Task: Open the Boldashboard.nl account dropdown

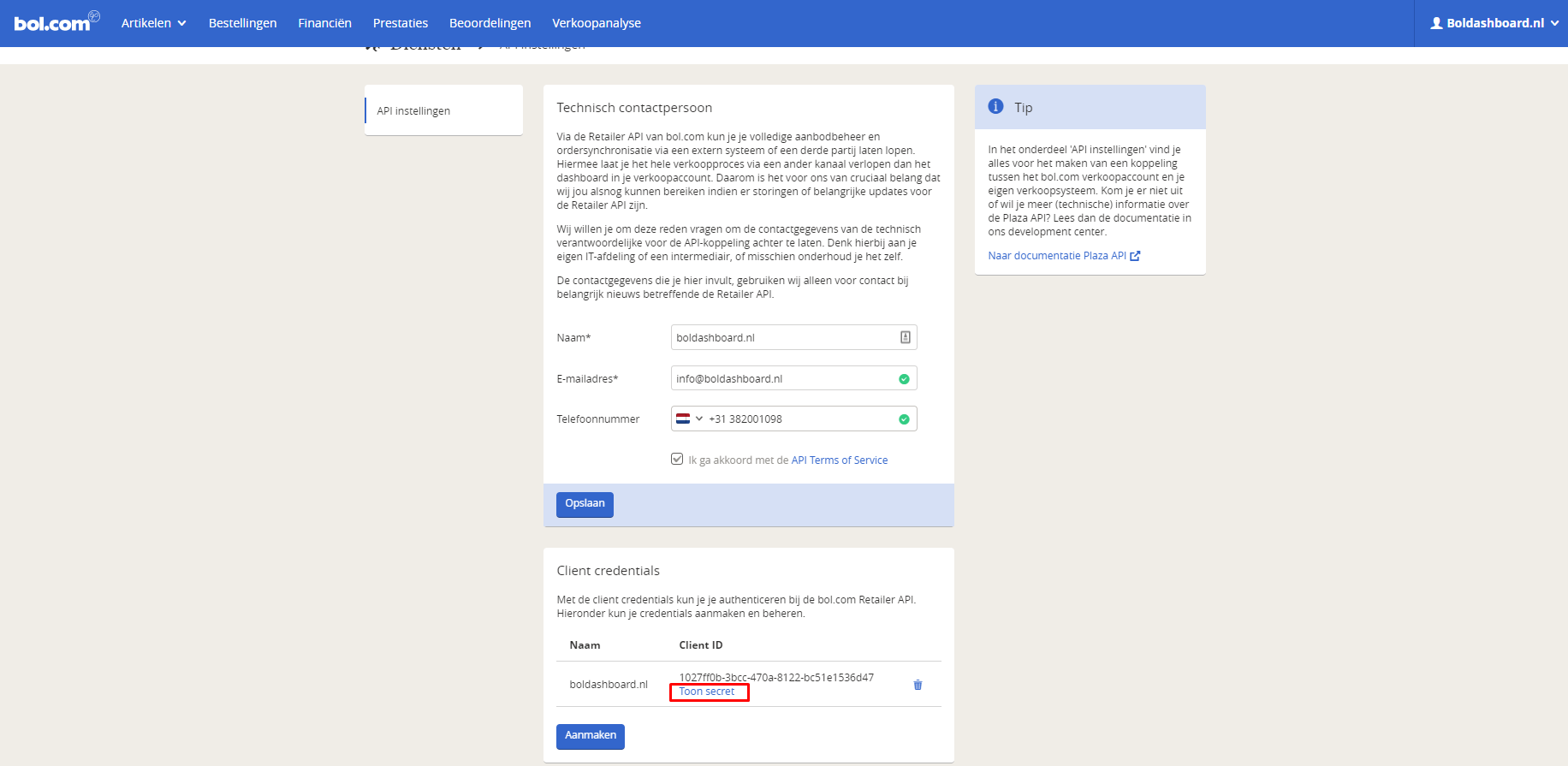Action: pos(1494,23)
